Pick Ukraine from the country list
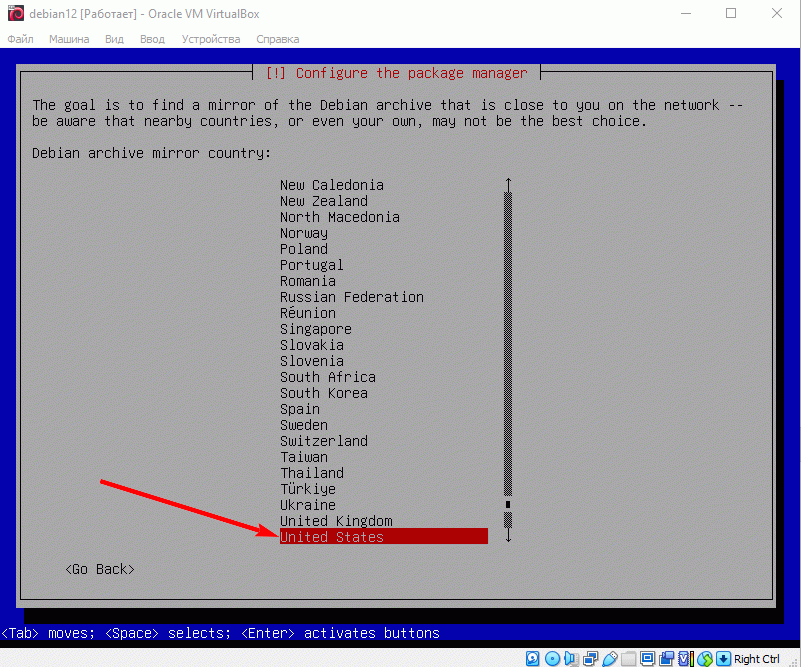The image size is (801, 667). pyautogui.click(x=308, y=505)
